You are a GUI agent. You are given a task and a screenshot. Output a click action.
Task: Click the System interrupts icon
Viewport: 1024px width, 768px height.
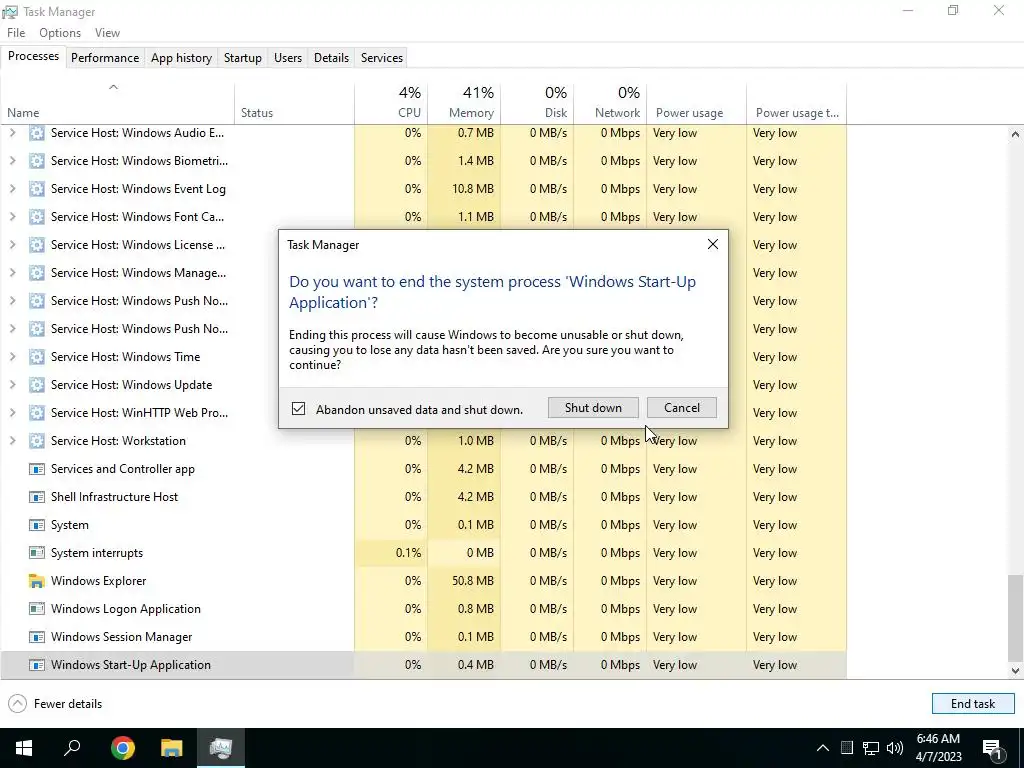[x=37, y=553]
